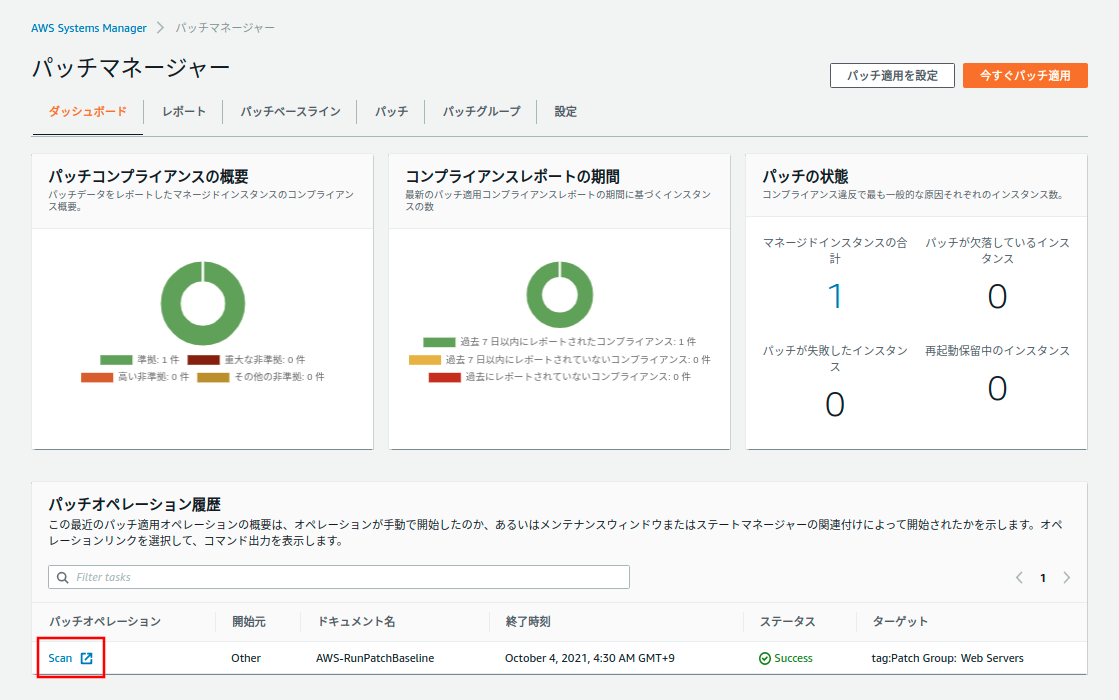This screenshot has height=700, width=1119.
Task: Open the AWS Systems Manager breadcrumb link
Action: coord(89,28)
